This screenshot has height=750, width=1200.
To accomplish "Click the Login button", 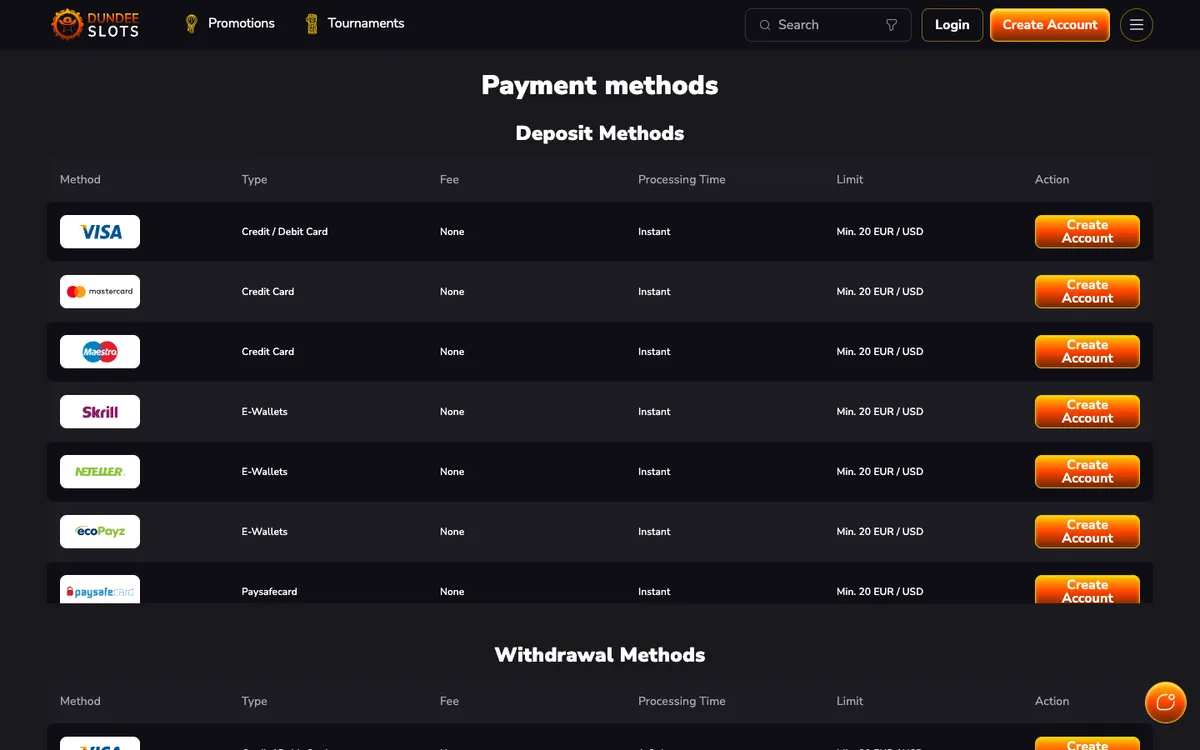I will coord(952,25).
